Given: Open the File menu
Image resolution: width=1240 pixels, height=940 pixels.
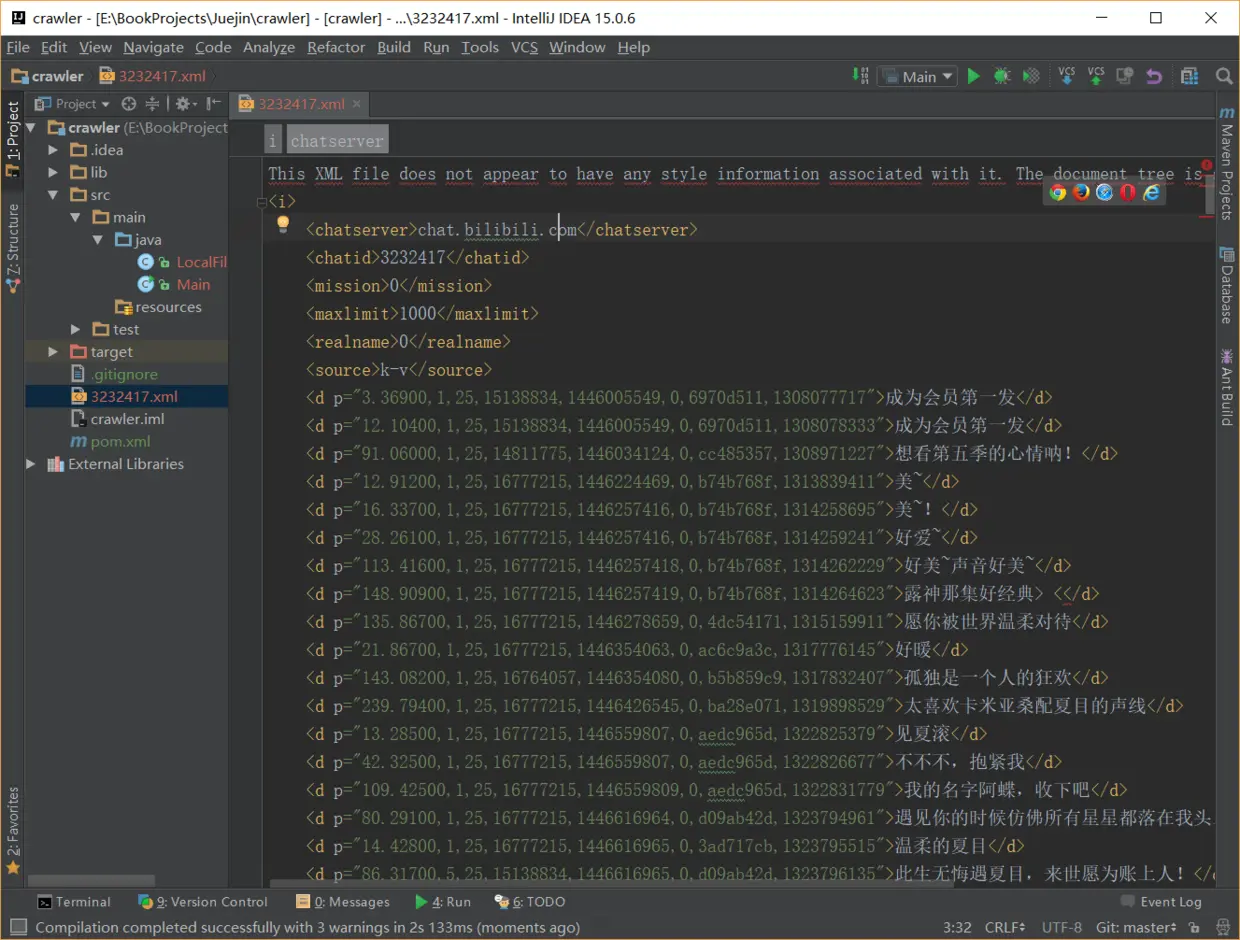Looking at the screenshot, I should pos(18,47).
